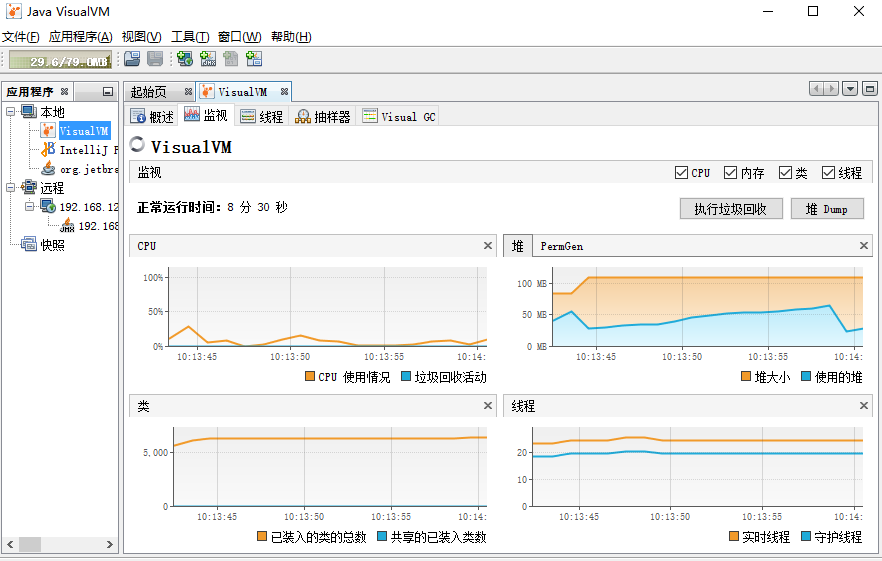
Task: Collapse the 远程 remote tree node
Action: click(x=10, y=187)
